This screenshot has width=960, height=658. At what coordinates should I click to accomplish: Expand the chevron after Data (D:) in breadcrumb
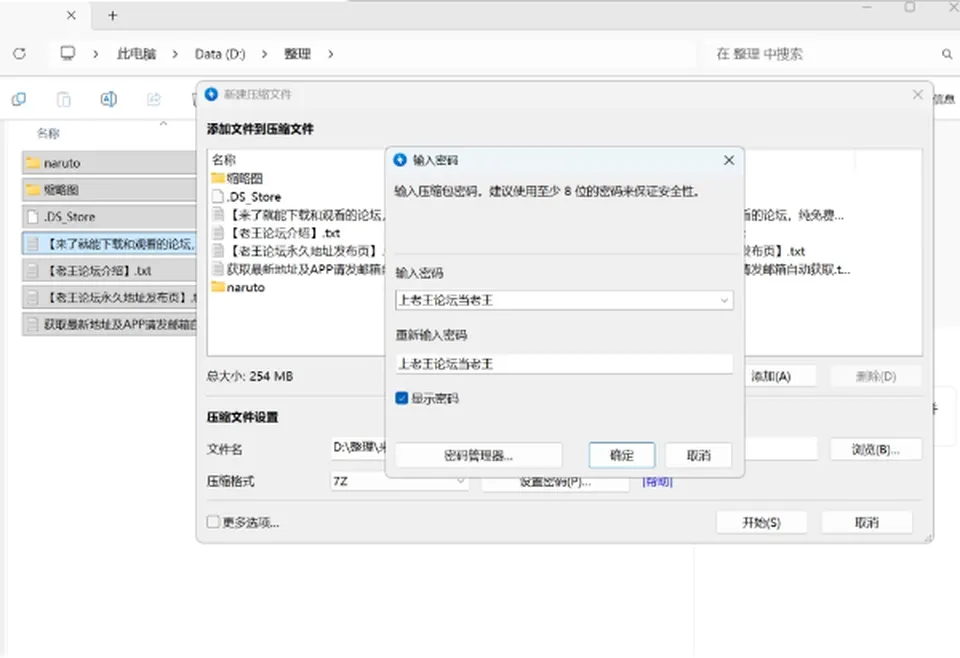pyautogui.click(x=264, y=54)
